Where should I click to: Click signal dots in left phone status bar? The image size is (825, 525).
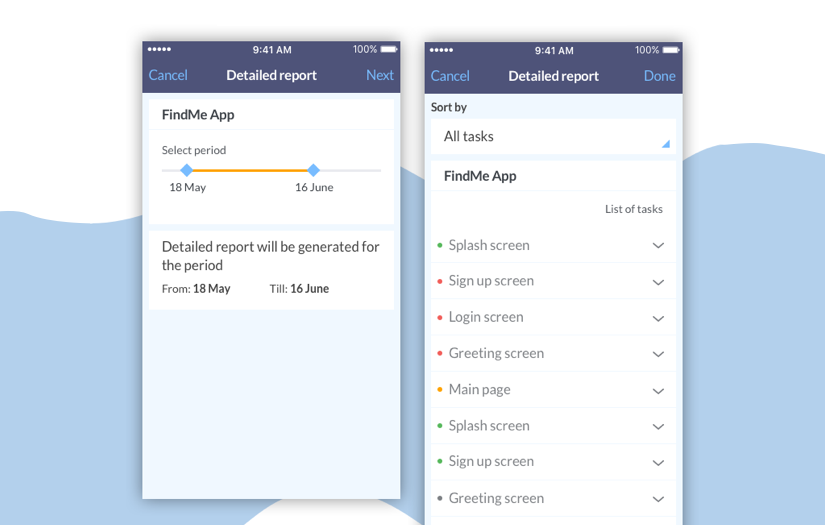159,49
